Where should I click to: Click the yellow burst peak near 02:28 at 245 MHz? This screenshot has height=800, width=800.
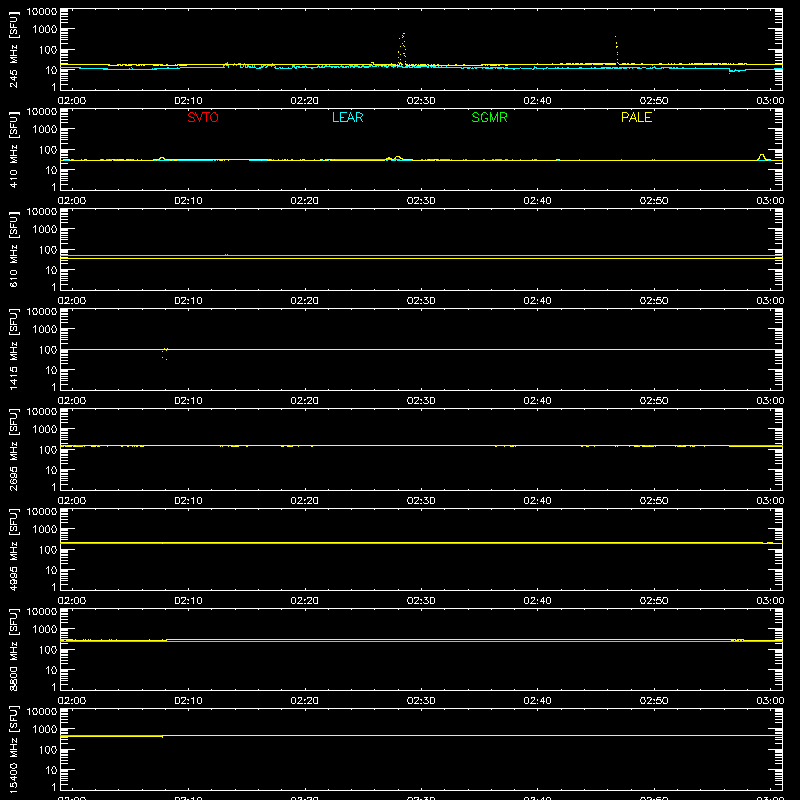(402, 48)
